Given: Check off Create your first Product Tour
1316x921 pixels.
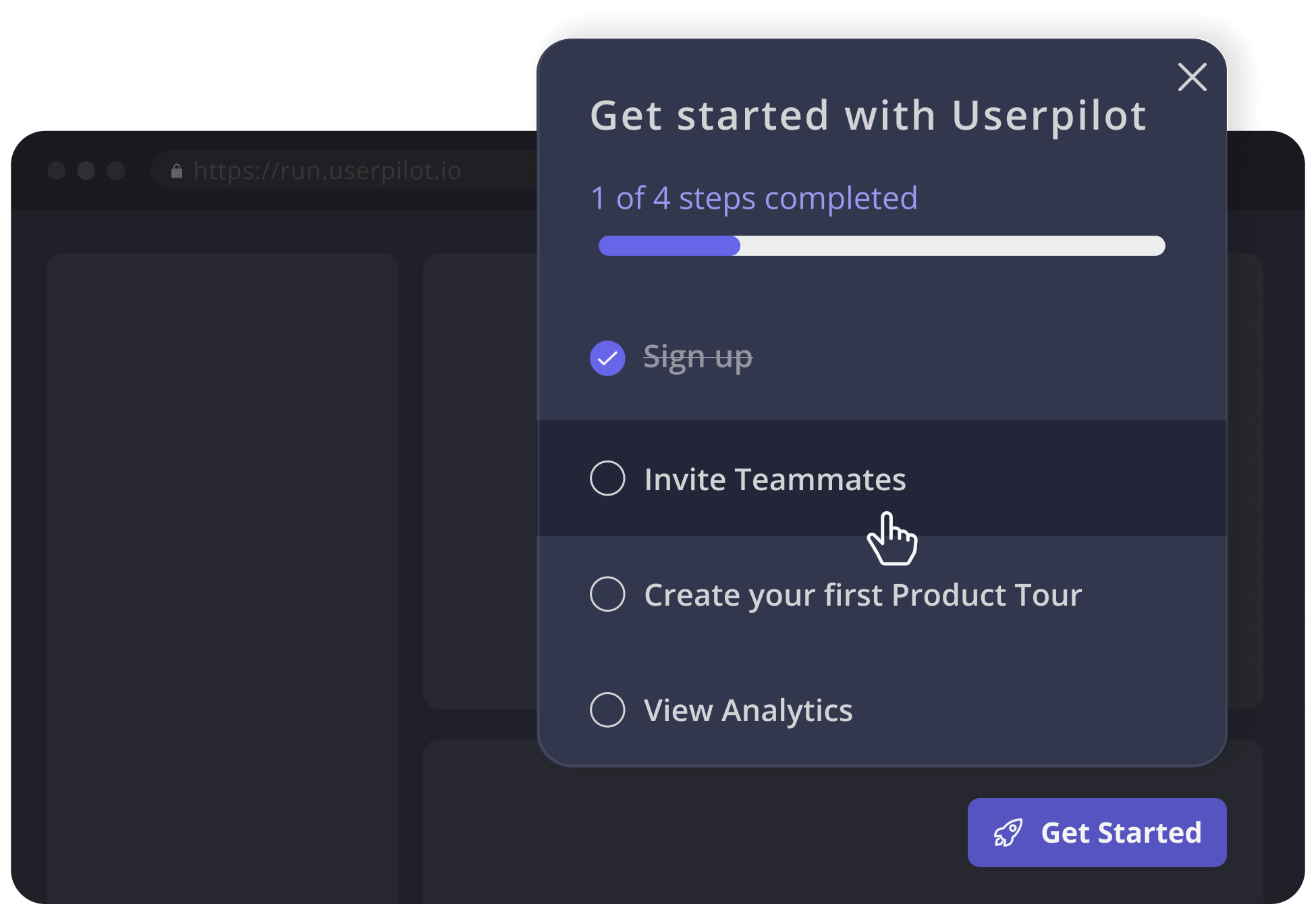Looking at the screenshot, I should (x=607, y=594).
